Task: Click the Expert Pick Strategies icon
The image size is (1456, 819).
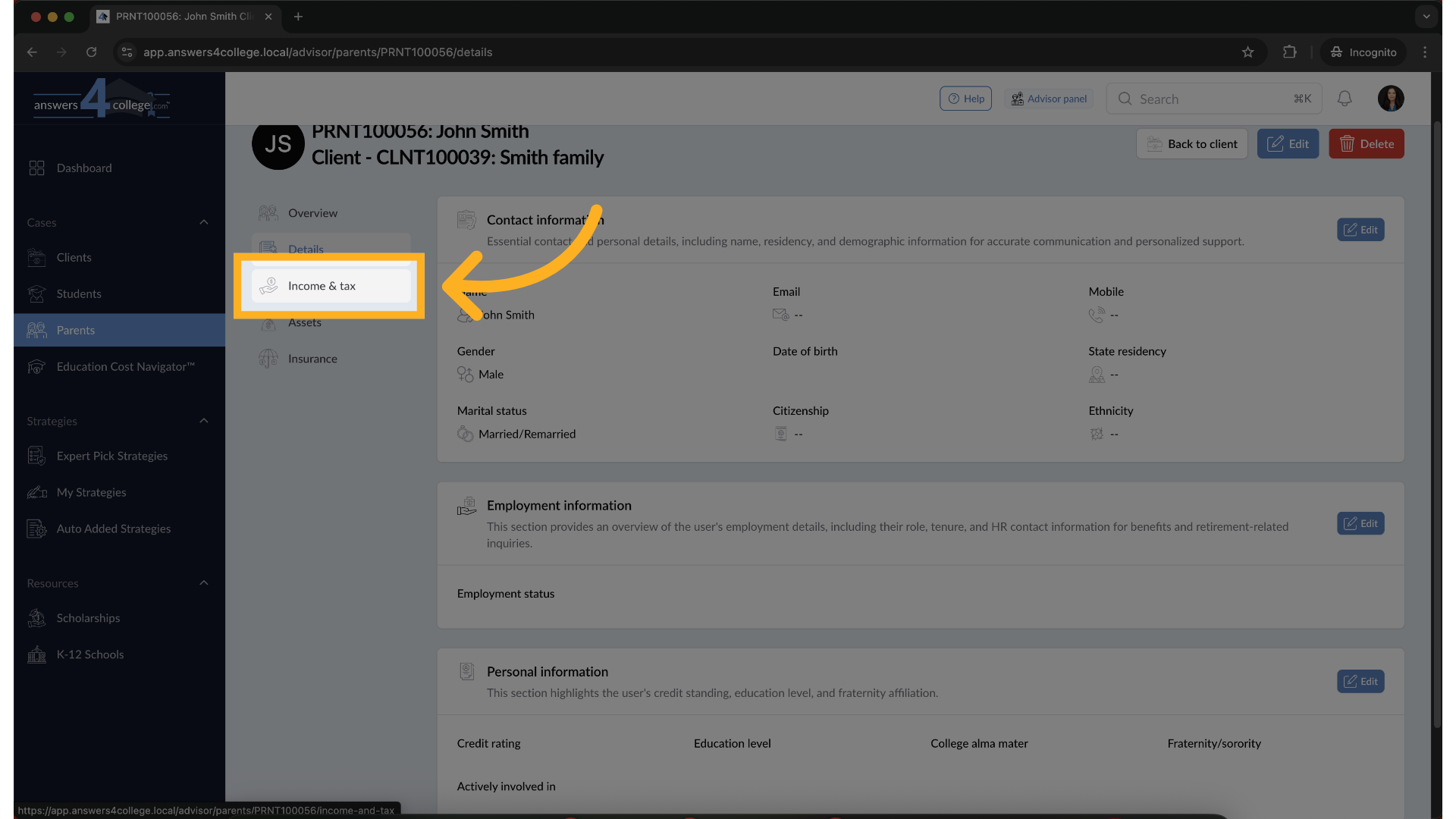Action: click(x=36, y=456)
